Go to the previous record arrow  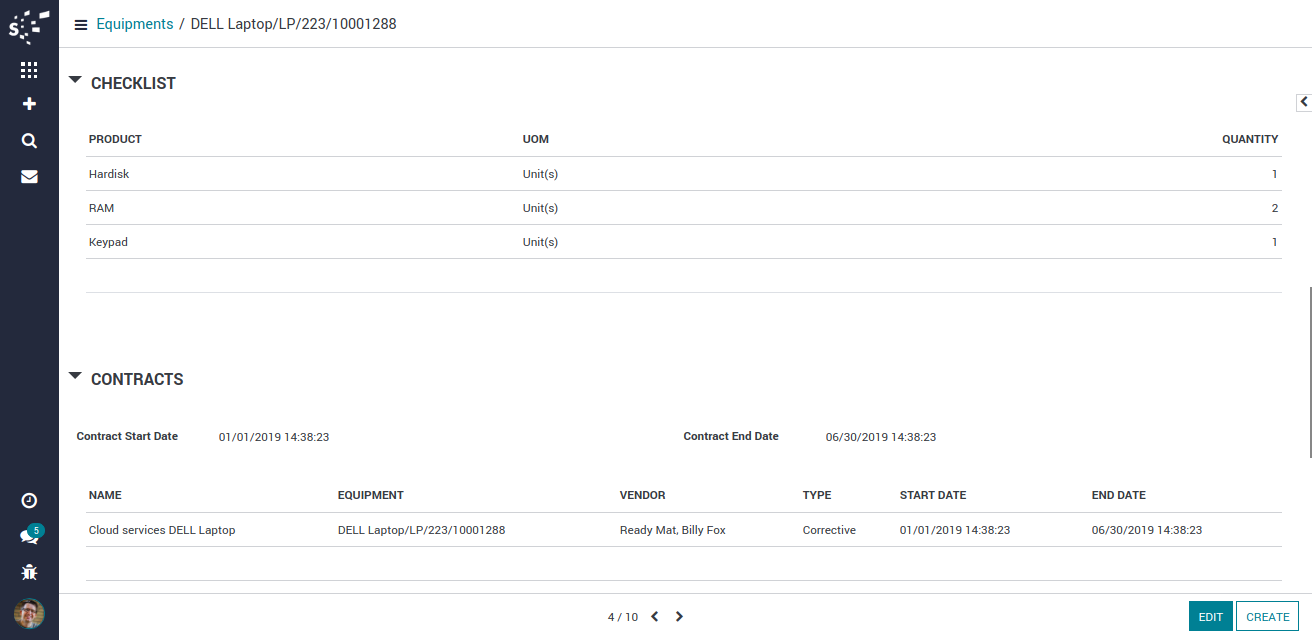(655, 617)
